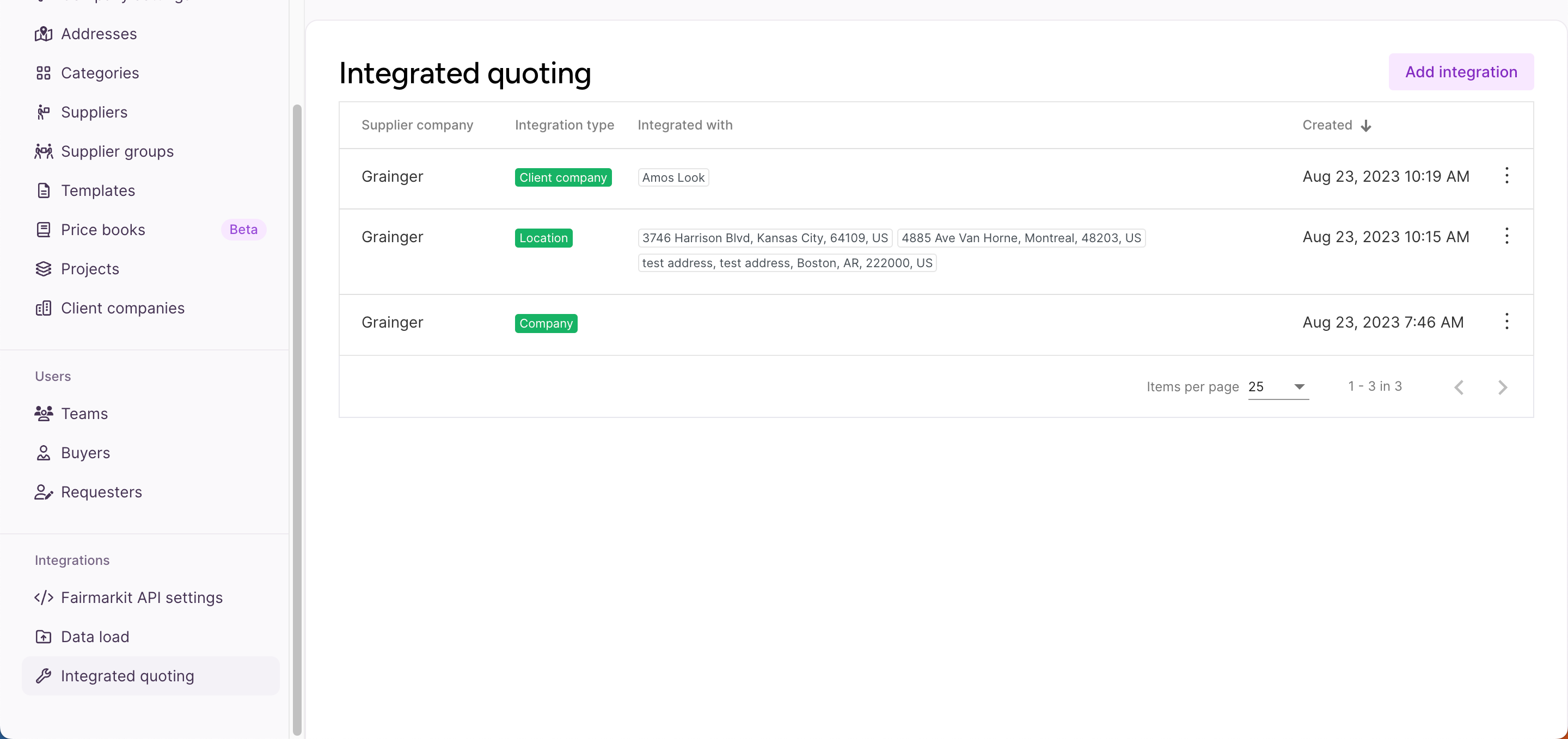The image size is (1568, 739).
Task: Click the Suppliers person icon
Action: tap(43, 113)
